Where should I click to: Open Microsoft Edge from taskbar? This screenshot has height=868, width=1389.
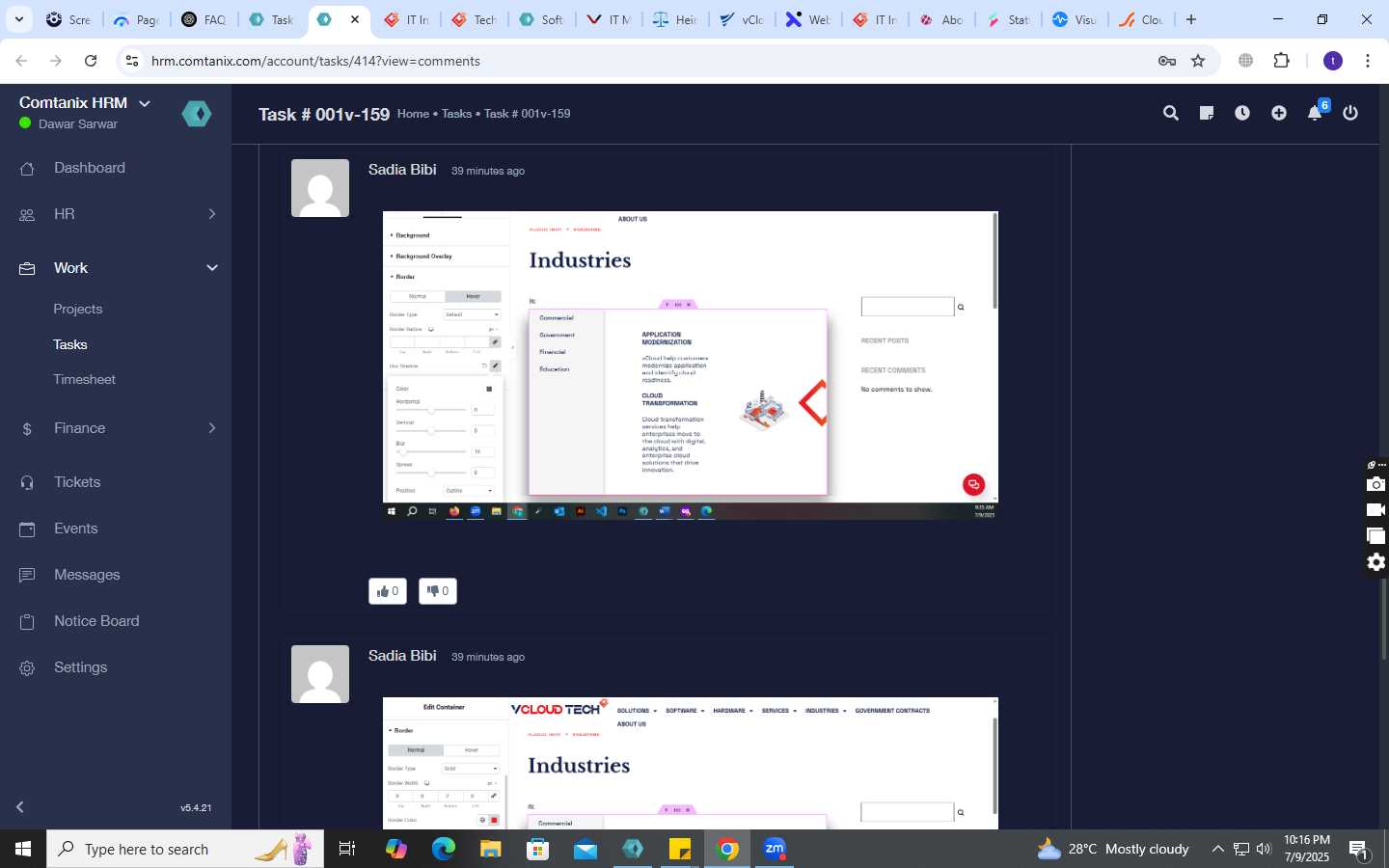(x=444, y=850)
